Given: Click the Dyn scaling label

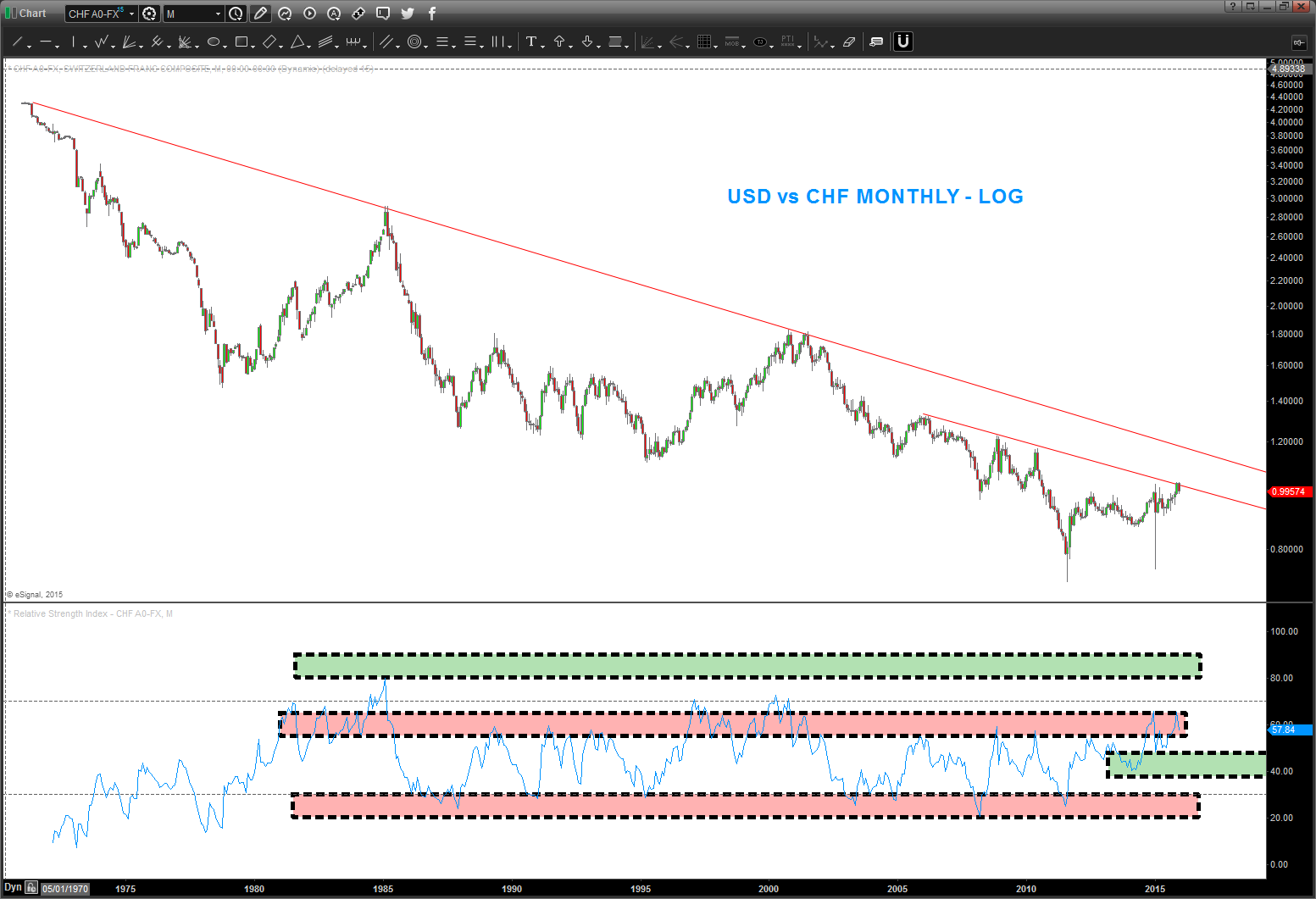Looking at the screenshot, I should tap(13, 888).
